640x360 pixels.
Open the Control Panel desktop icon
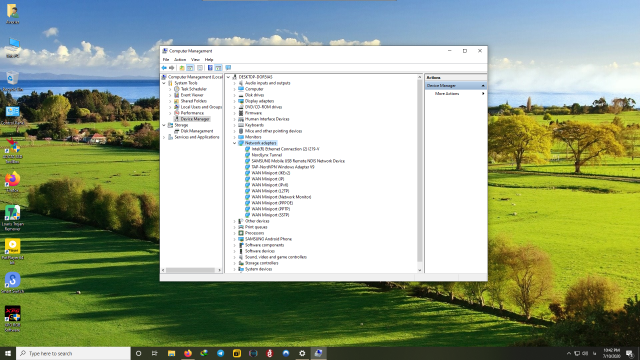pyautogui.click(x=12, y=115)
